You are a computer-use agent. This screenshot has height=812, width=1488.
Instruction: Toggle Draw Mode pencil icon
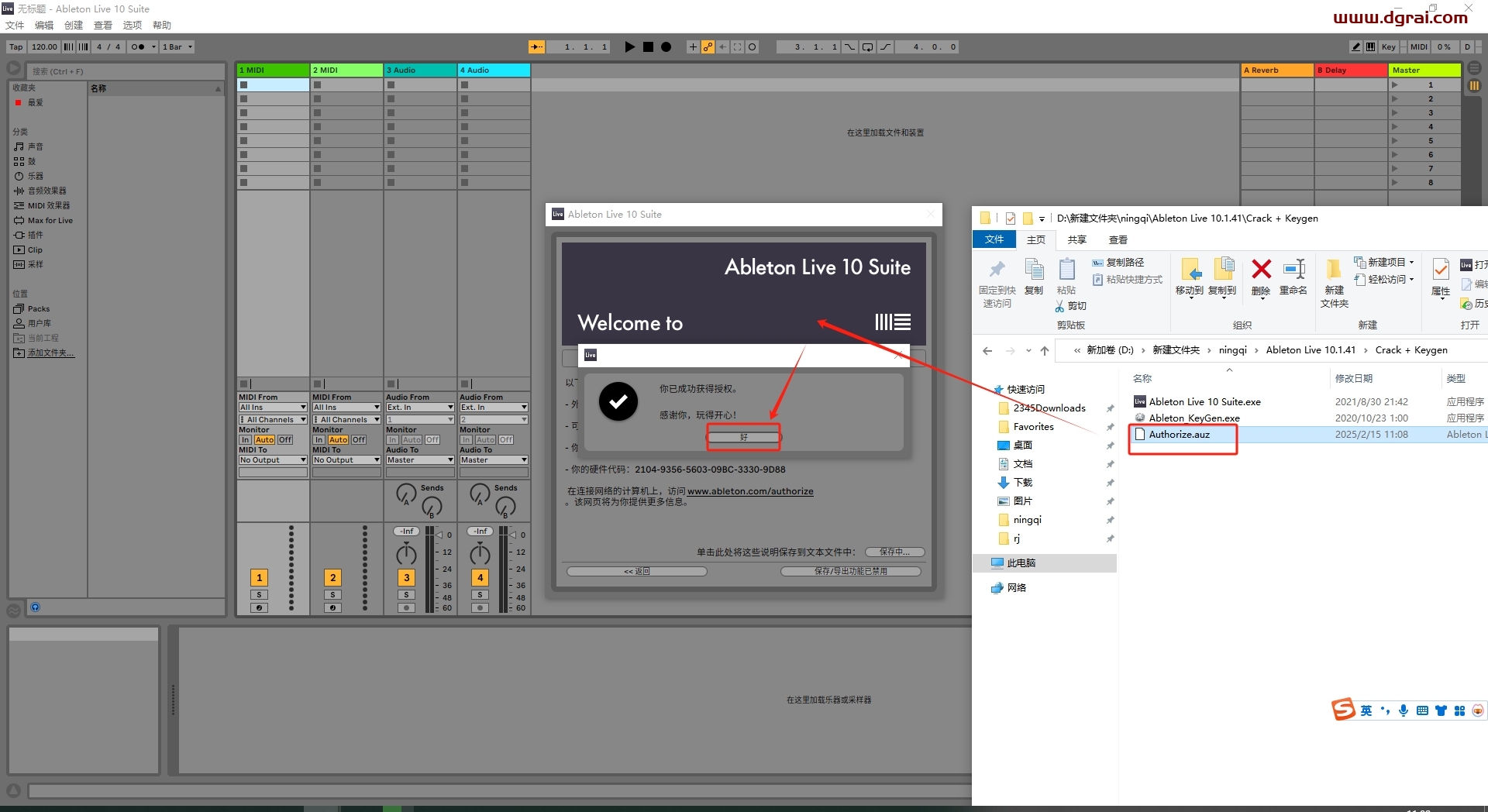1355,47
